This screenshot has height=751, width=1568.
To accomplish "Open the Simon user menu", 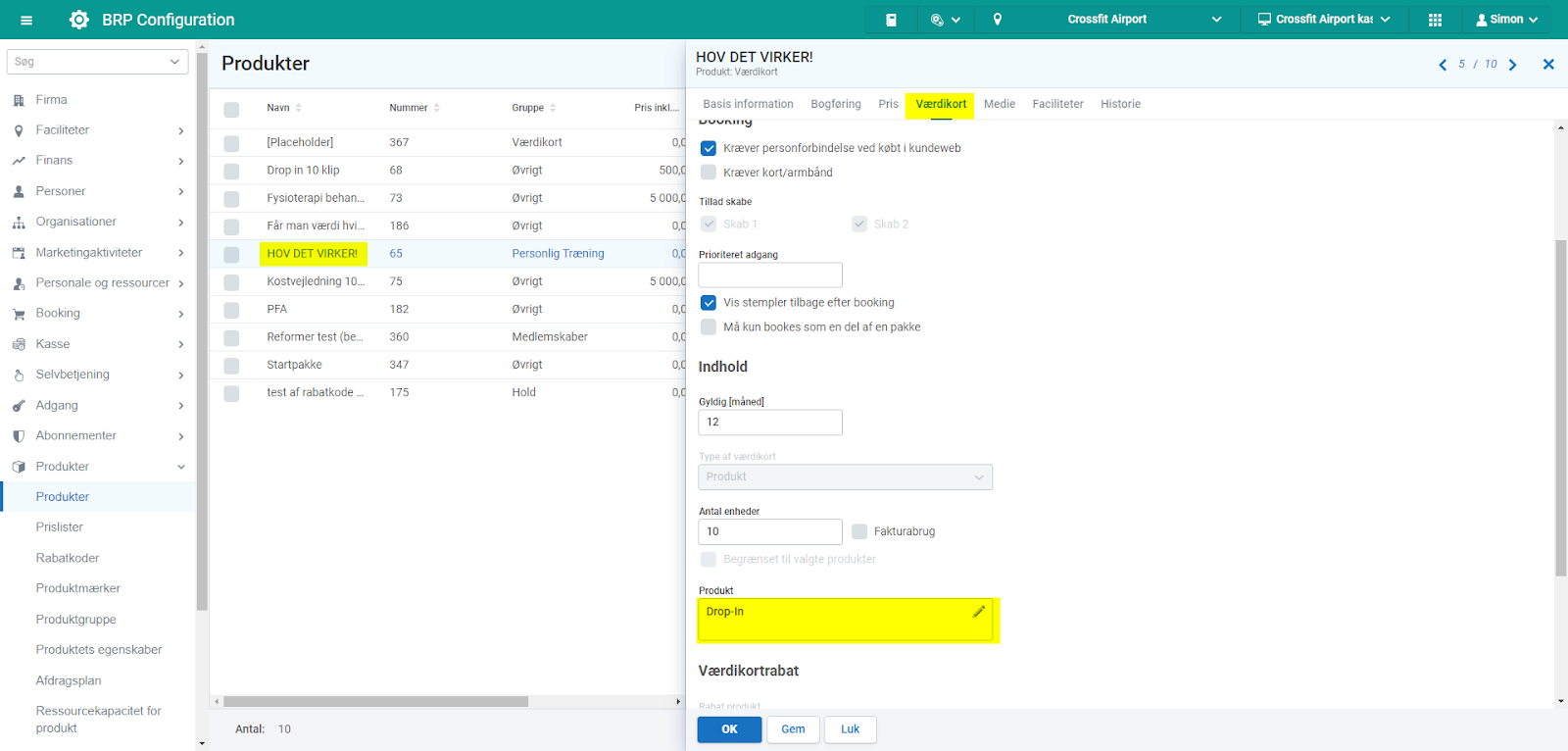I will click(x=1506, y=20).
